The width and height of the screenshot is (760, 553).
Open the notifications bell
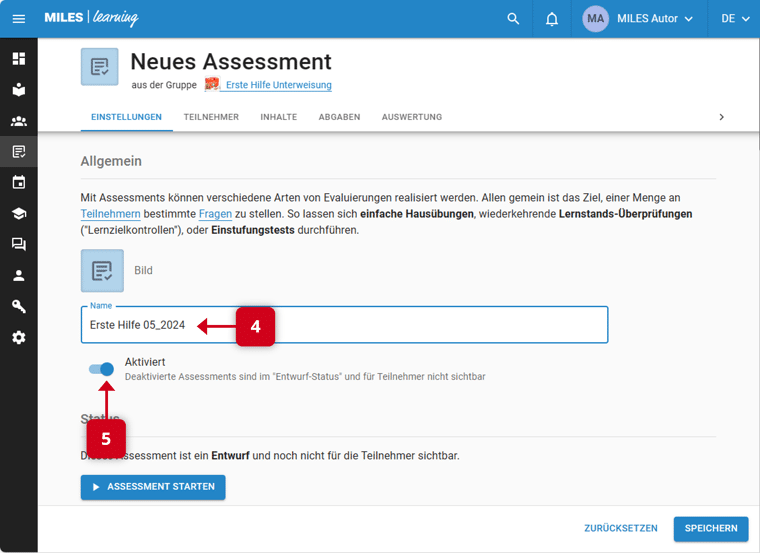pyautogui.click(x=552, y=19)
